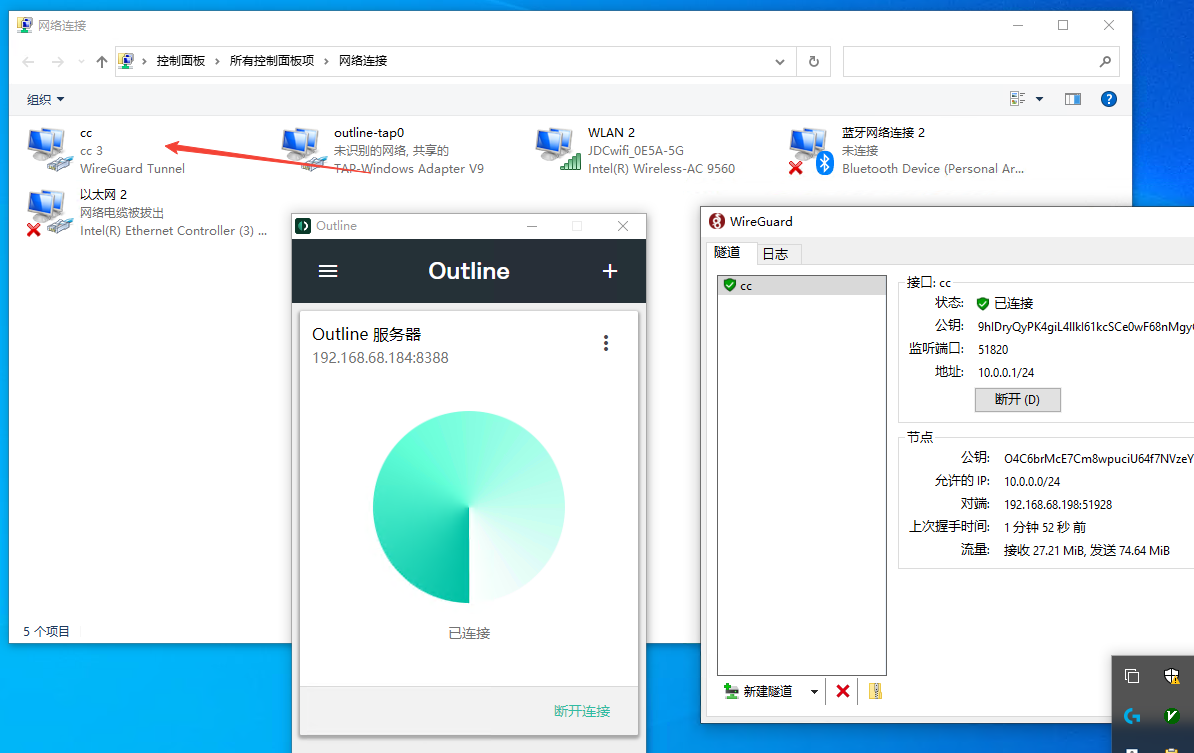This screenshot has height=753, width=1194.
Task: Go up one level in Explorer
Action: [x=101, y=62]
